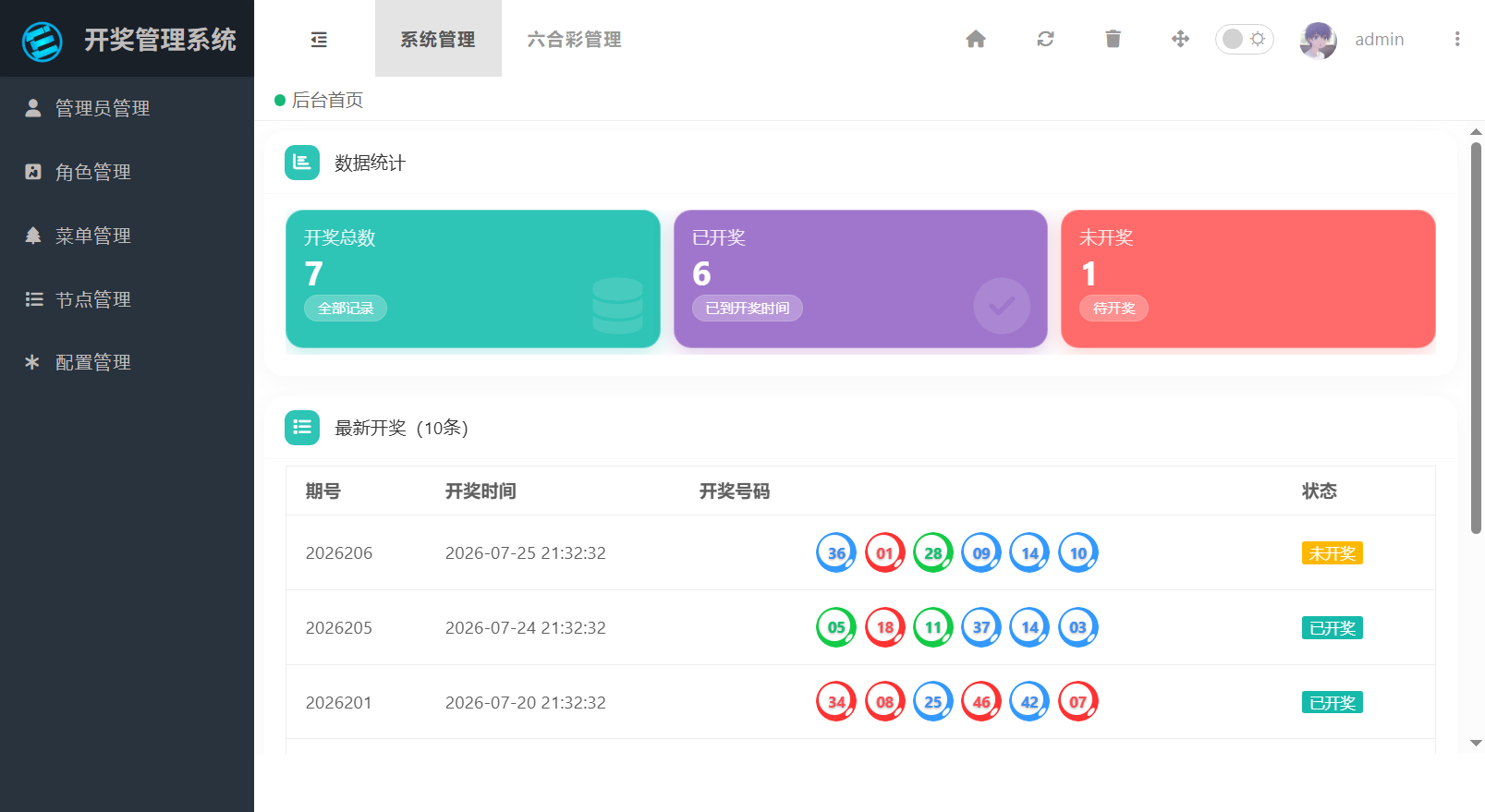Click the system logo icon
Screen dimensions: 1485x812
tap(42, 41)
